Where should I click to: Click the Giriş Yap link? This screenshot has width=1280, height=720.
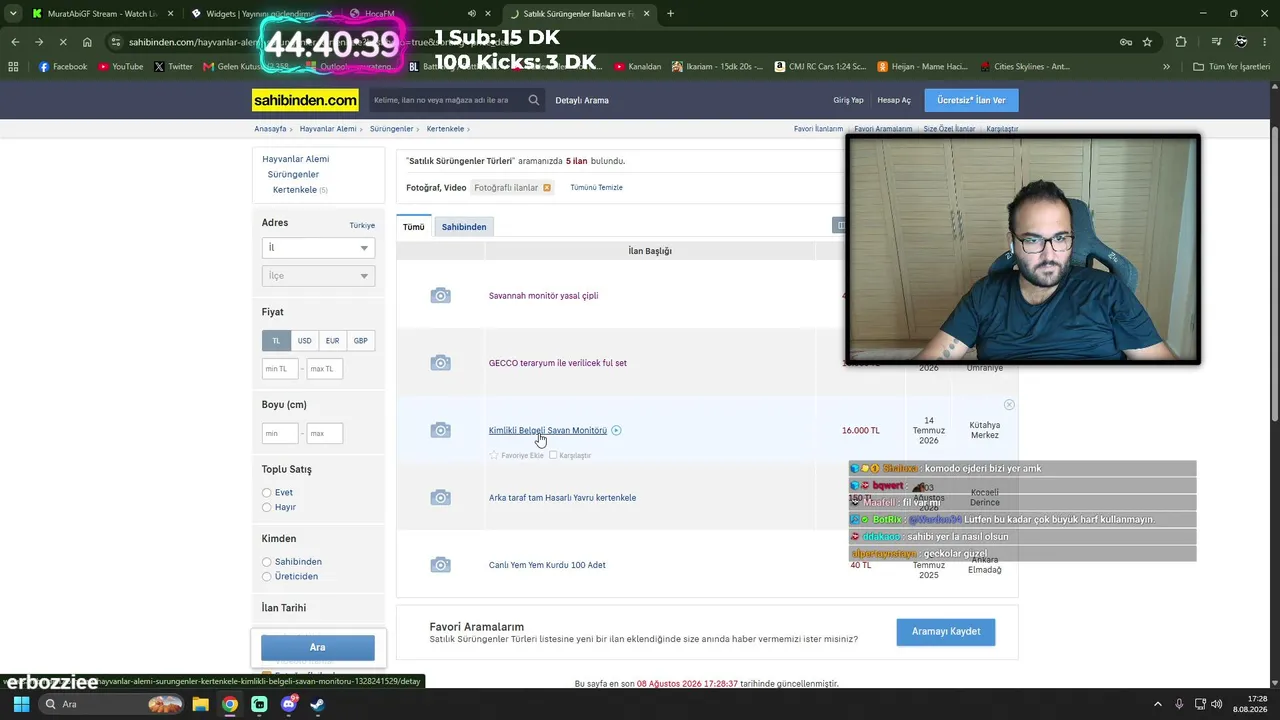[x=848, y=100]
